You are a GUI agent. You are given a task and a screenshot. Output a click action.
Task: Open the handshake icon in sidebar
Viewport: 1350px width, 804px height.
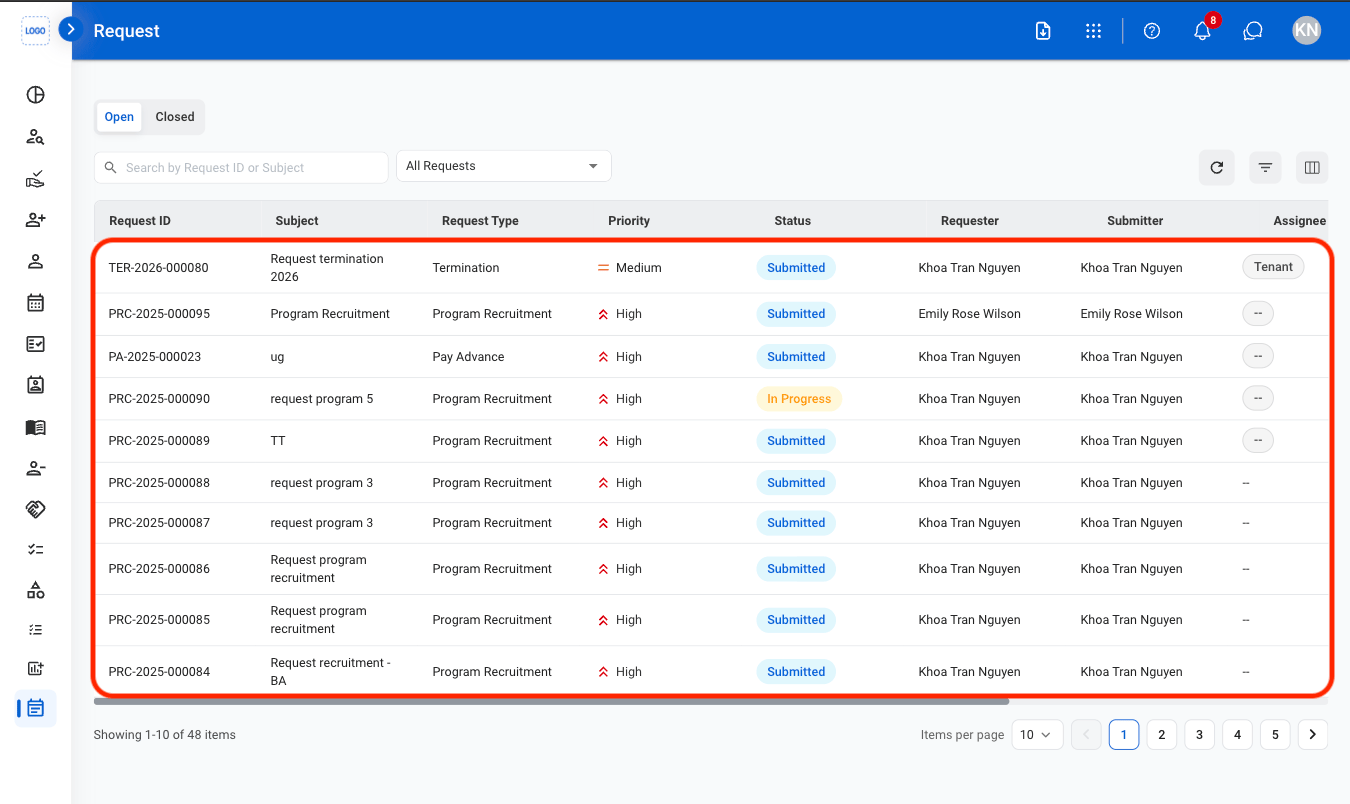coord(35,509)
